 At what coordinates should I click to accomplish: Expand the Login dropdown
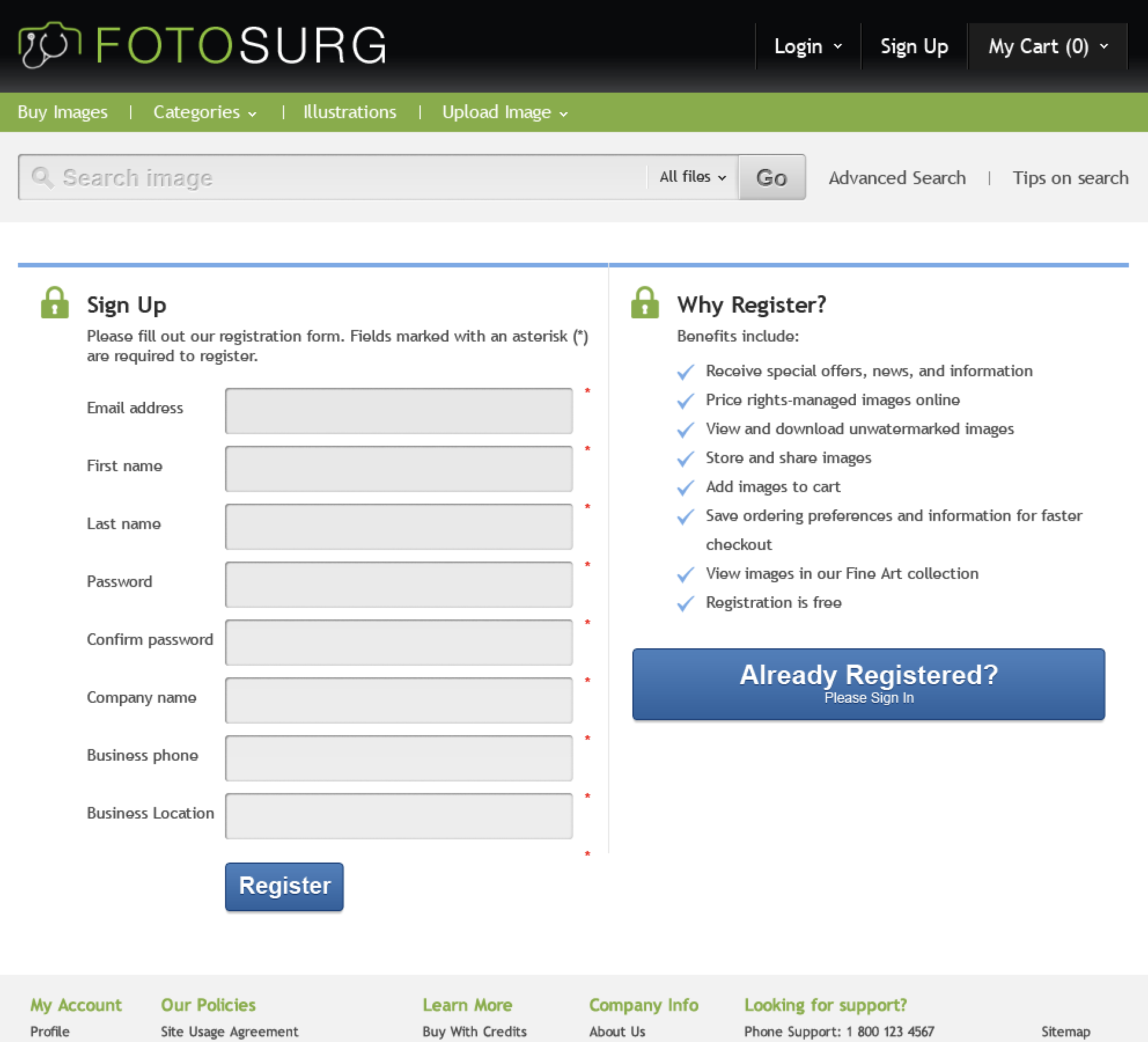pyautogui.click(x=808, y=46)
